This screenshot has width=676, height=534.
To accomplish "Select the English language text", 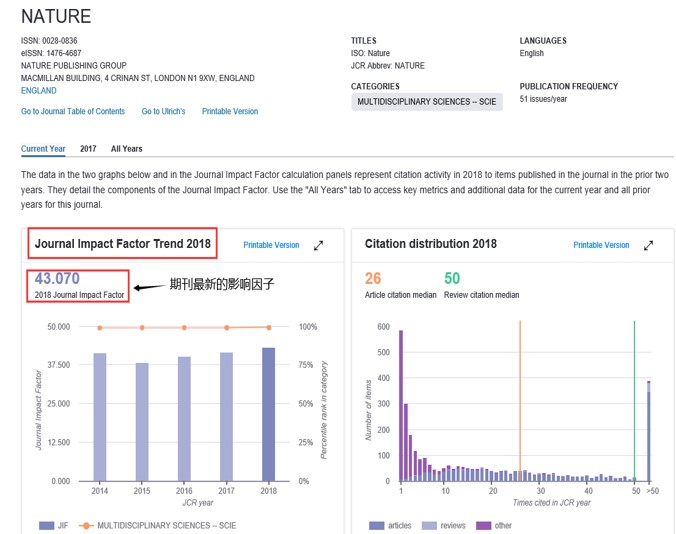I will (532, 53).
